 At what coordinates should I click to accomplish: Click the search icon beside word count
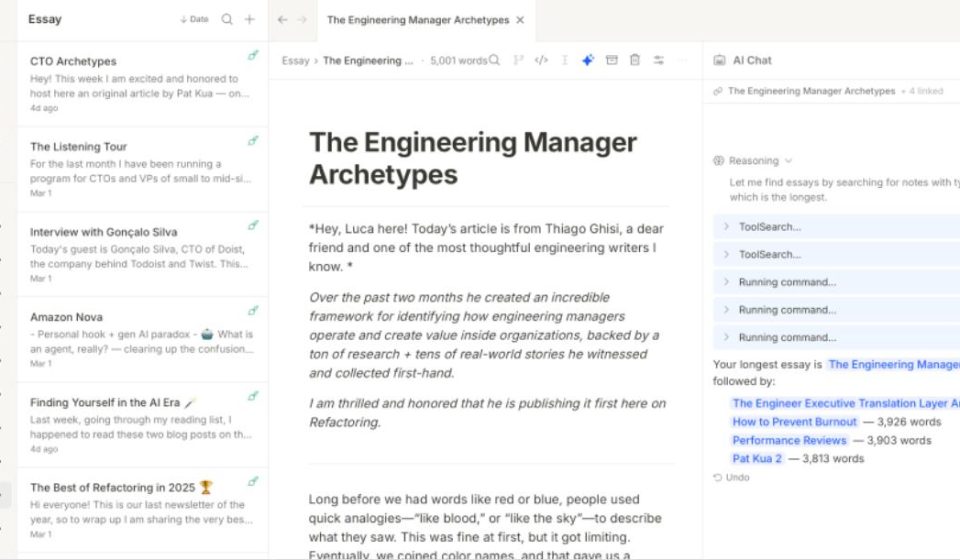click(x=495, y=60)
